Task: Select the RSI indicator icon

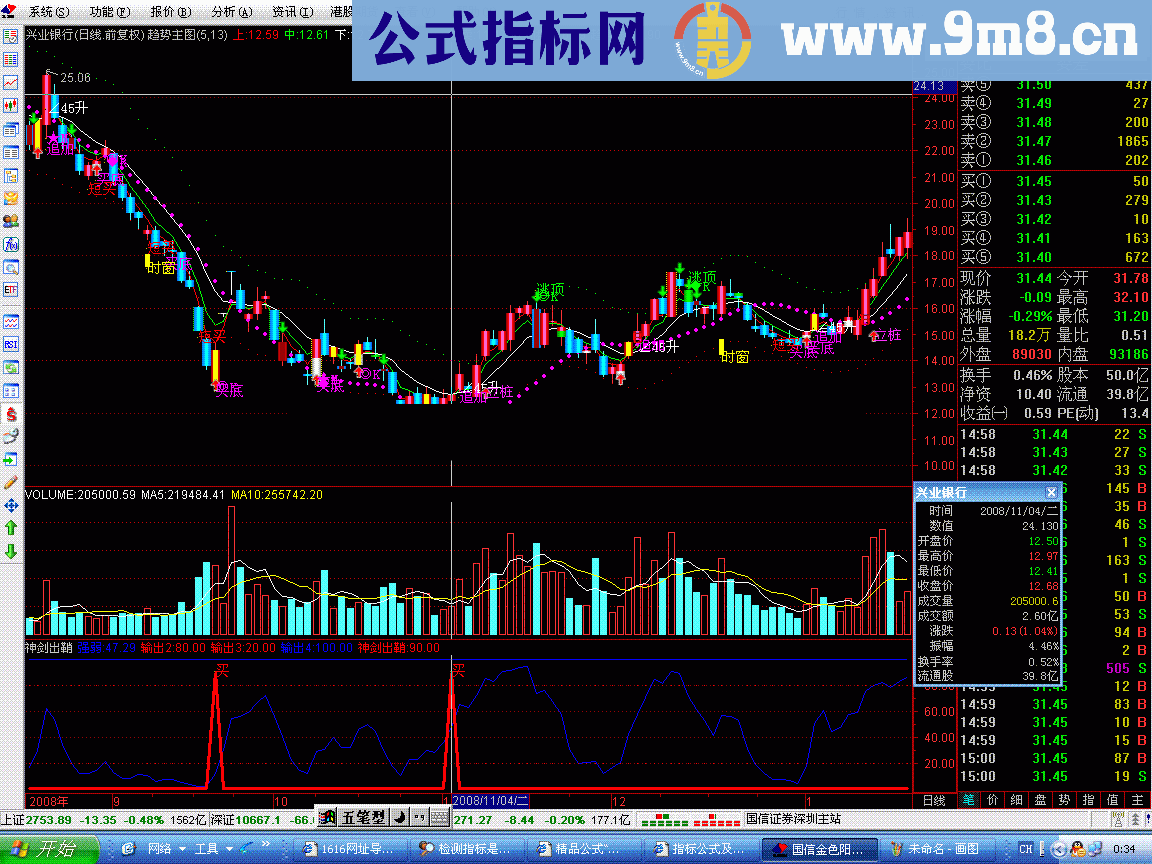Action: point(12,342)
